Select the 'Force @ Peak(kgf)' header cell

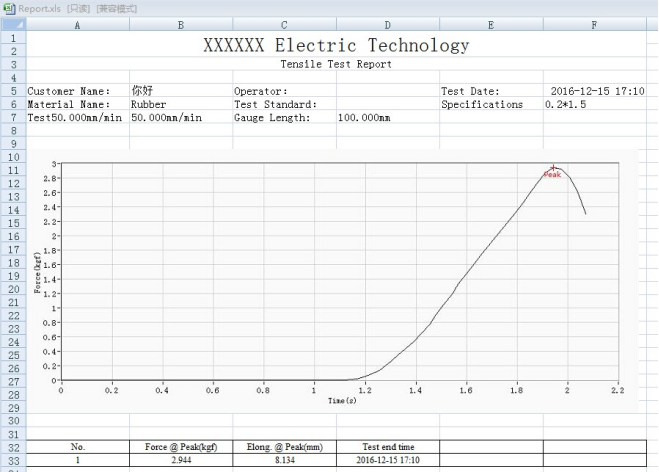pos(180,447)
